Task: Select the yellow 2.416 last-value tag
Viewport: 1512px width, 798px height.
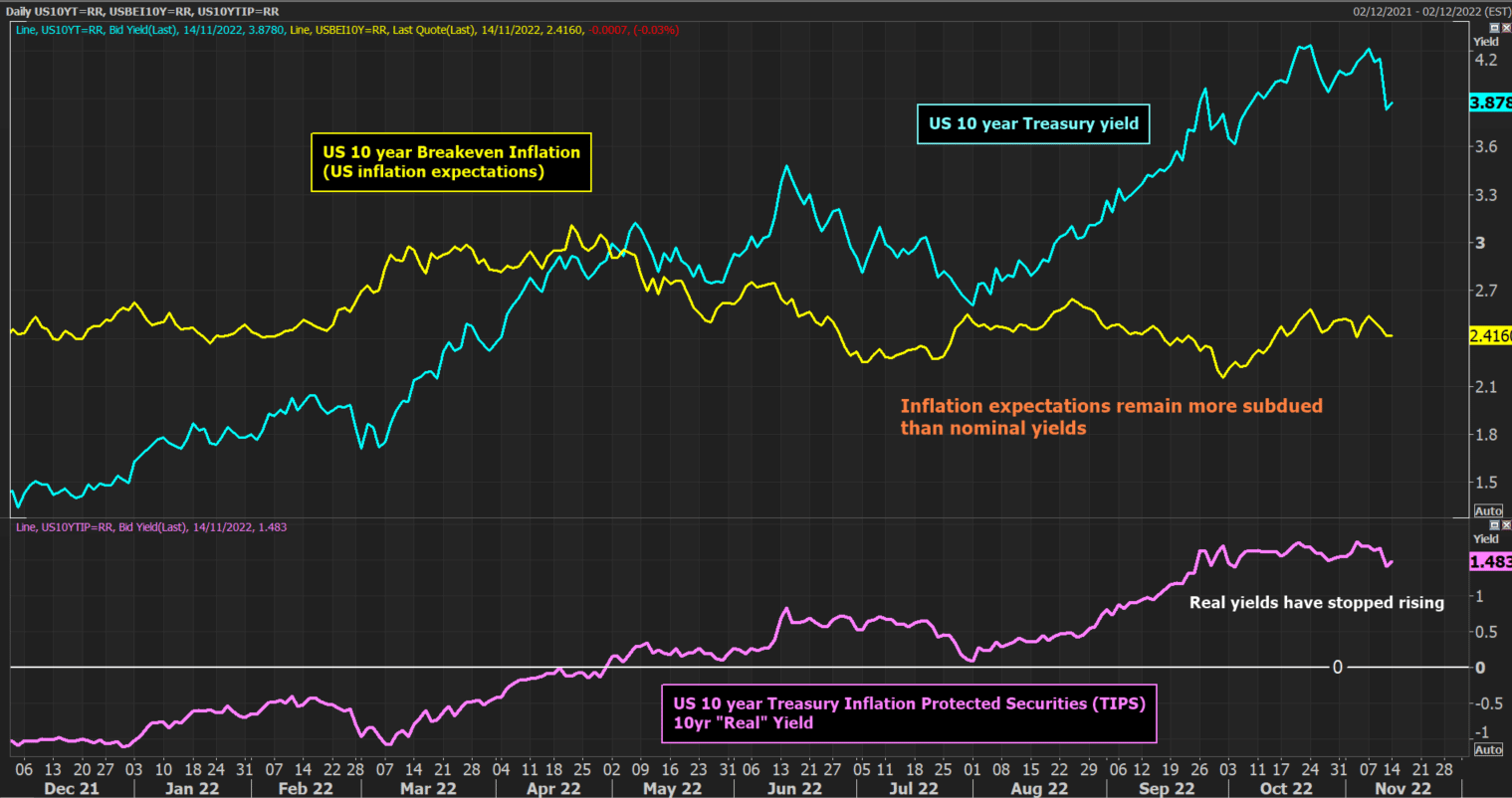Action: click(x=1490, y=336)
